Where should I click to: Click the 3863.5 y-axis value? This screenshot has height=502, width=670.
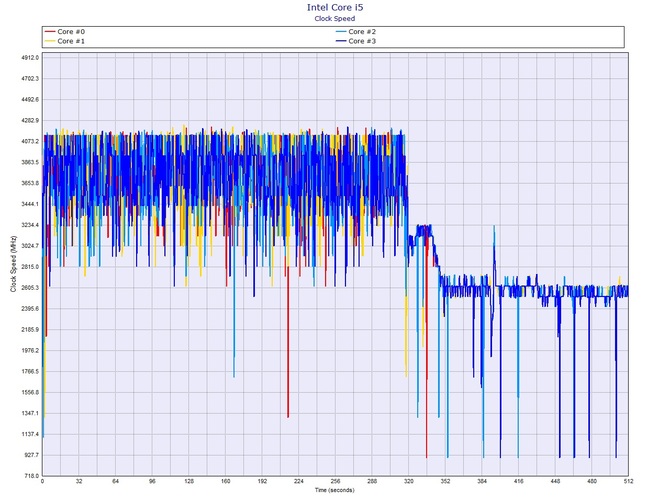(30, 162)
